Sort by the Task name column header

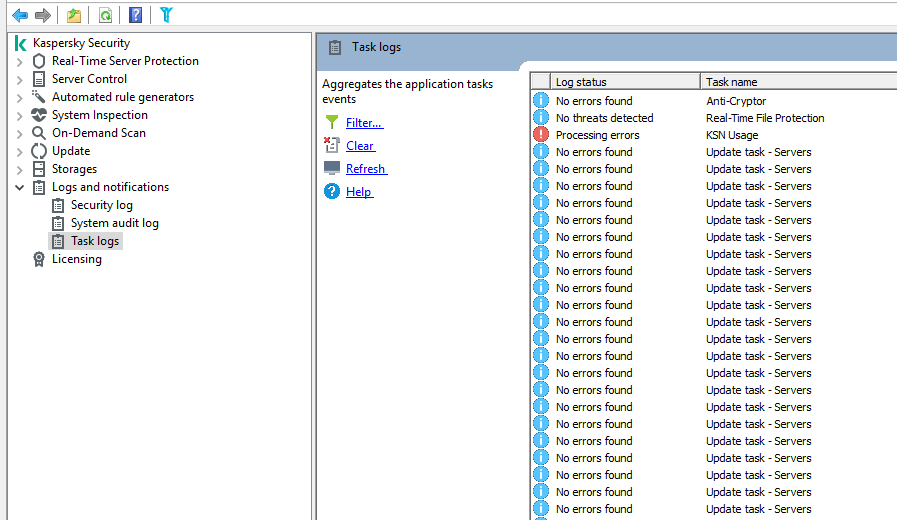click(x=799, y=82)
